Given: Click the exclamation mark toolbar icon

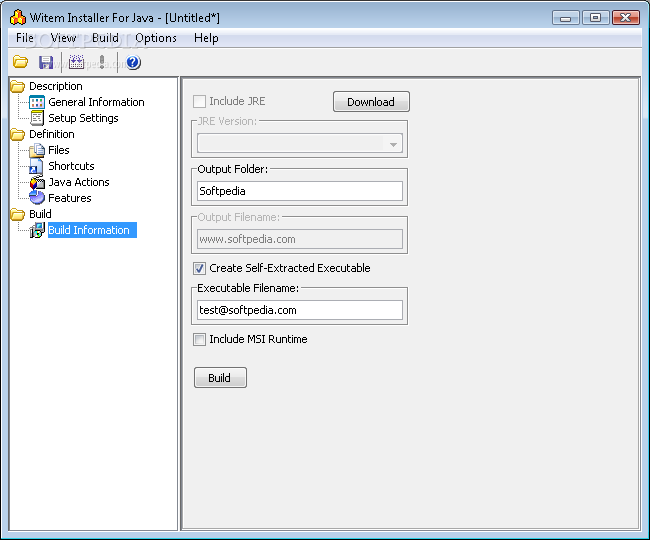Looking at the screenshot, I should 102,62.
